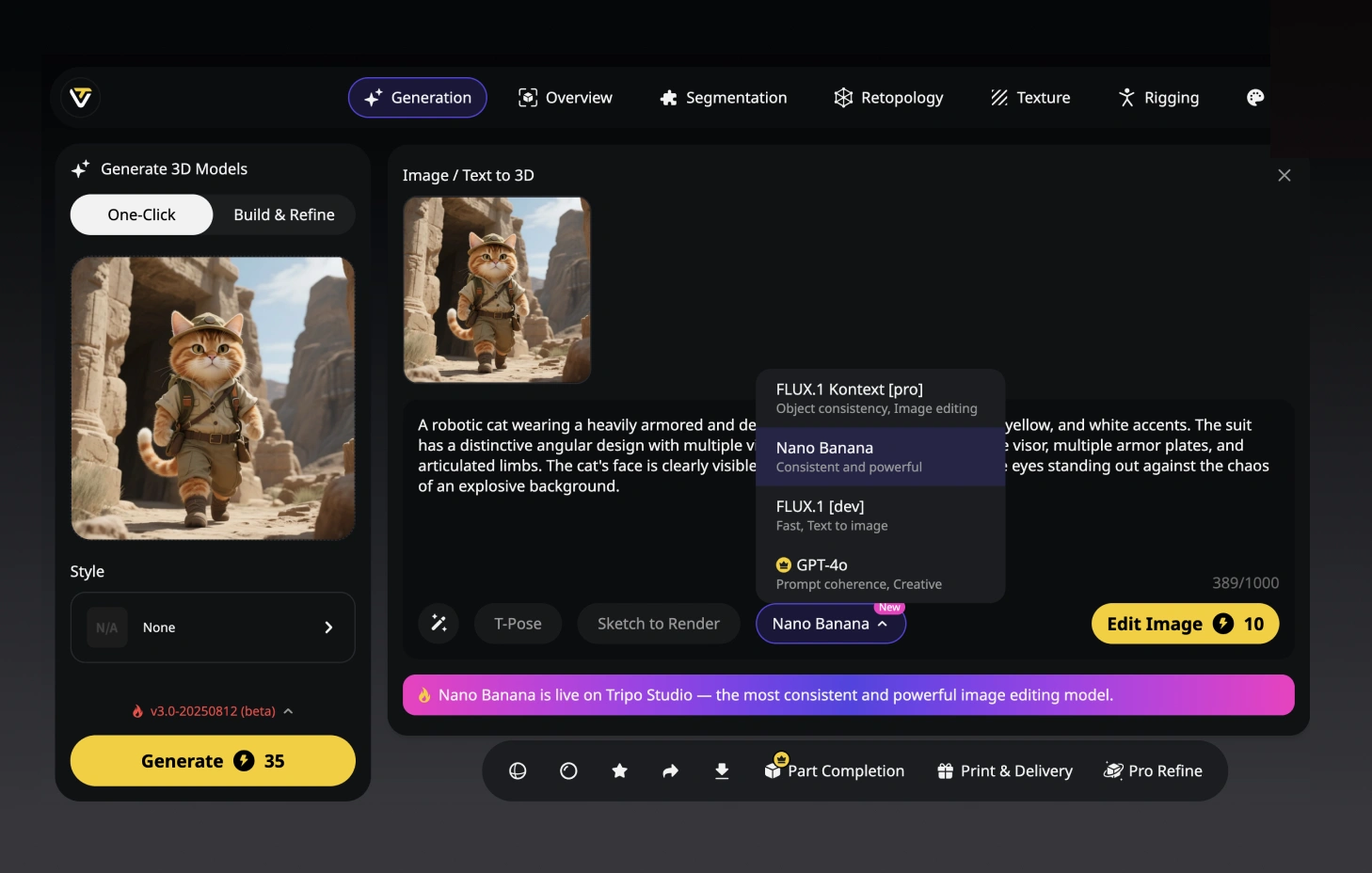
Task: Click the download icon in bottom toolbar
Action: coord(722,771)
